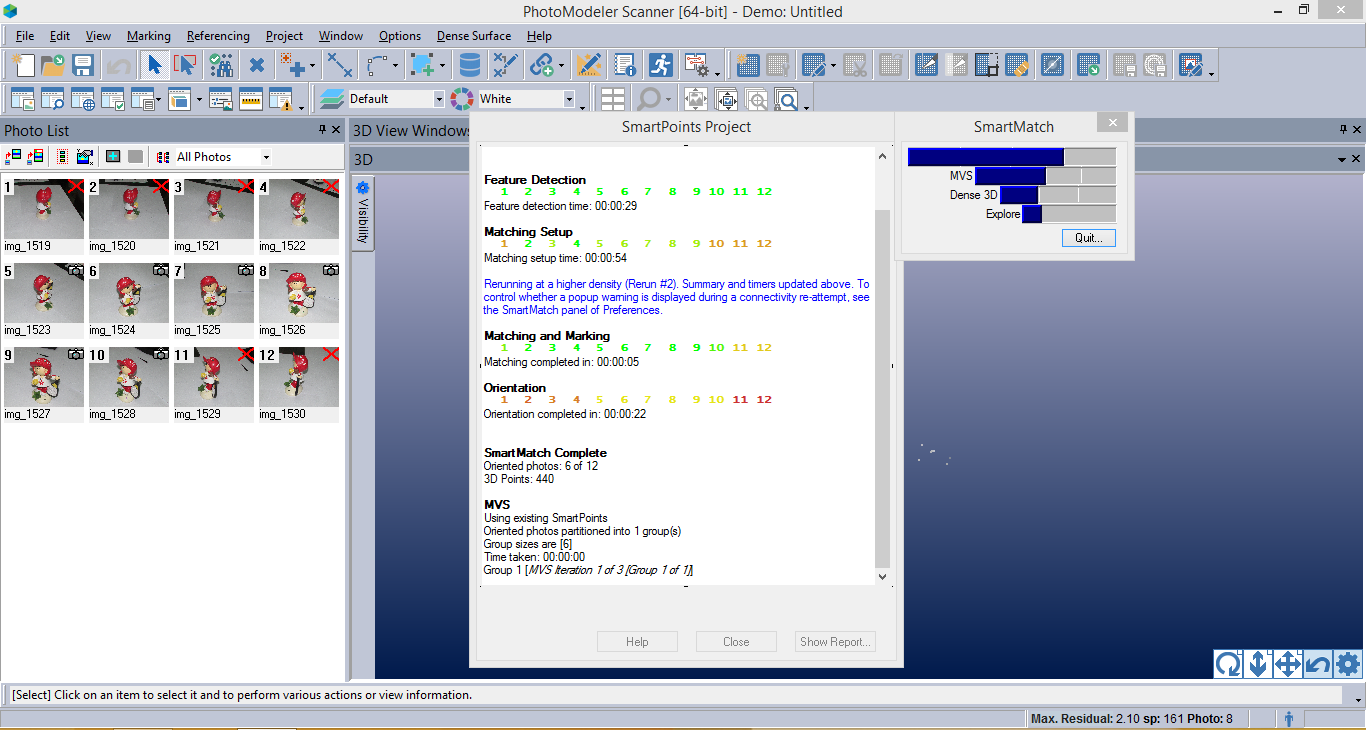Open the database cylinder icon
Screen dimensions: 1366x730
(469, 66)
